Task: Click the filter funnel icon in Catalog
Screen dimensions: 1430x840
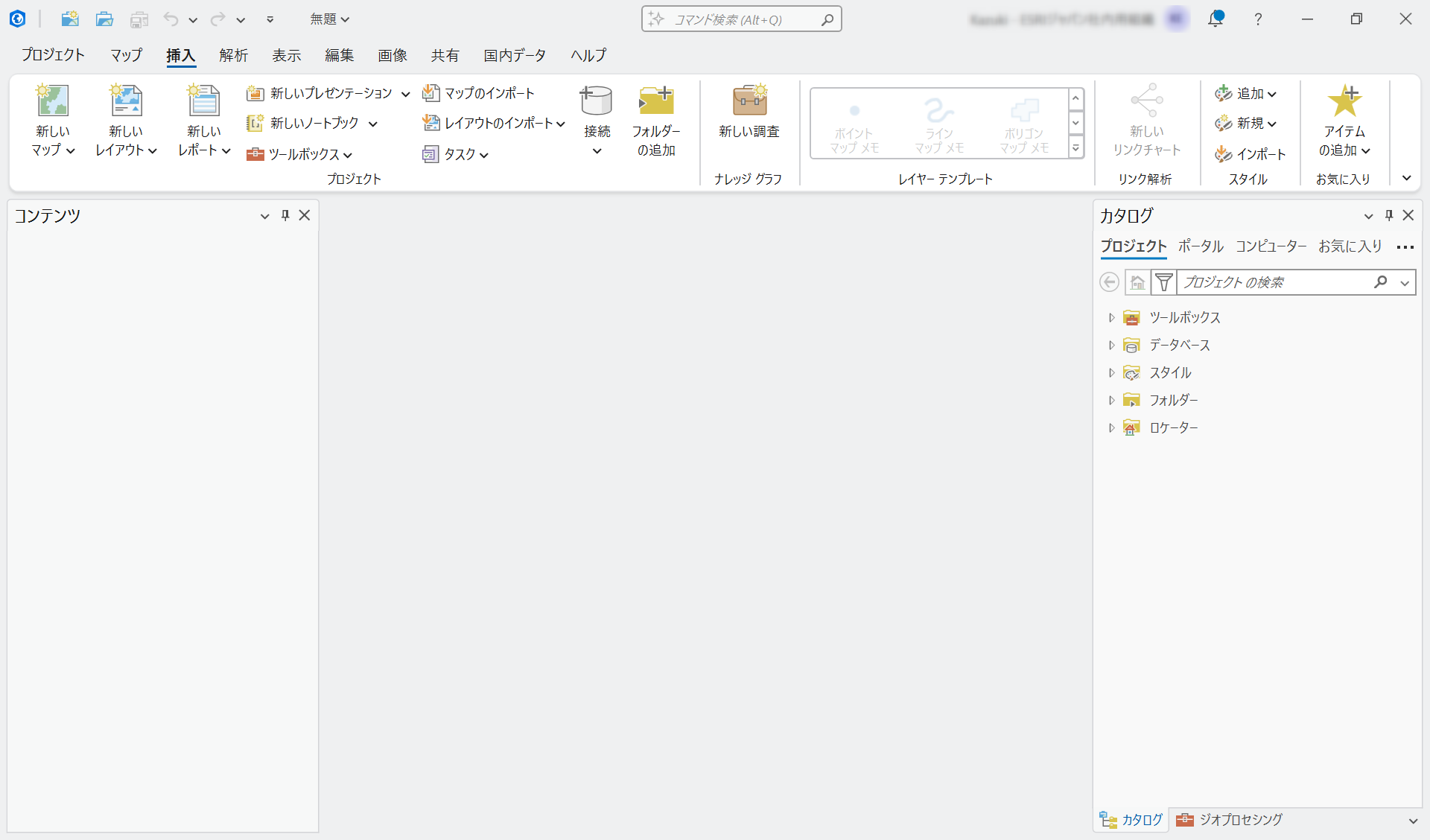Action: pos(1163,282)
